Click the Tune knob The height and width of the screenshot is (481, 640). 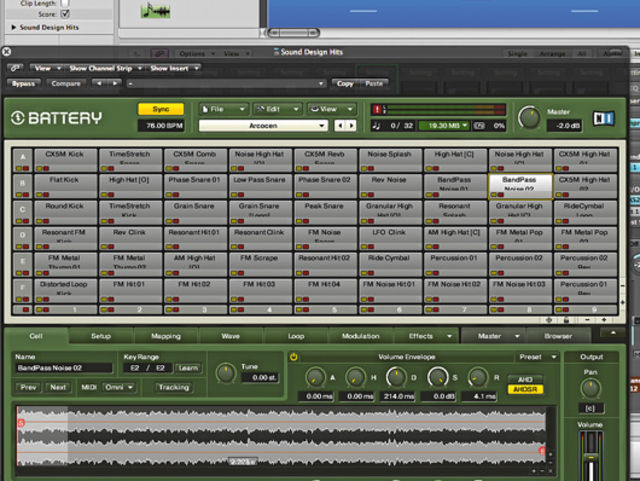[x=226, y=372]
